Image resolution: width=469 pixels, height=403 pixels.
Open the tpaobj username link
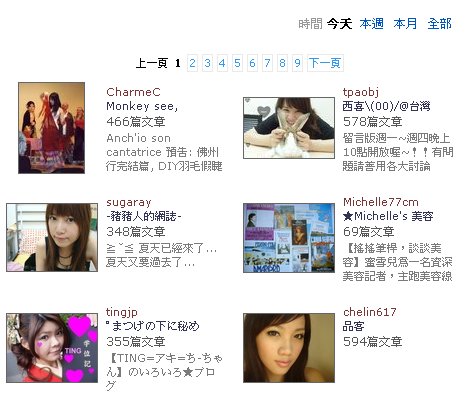[x=361, y=92]
